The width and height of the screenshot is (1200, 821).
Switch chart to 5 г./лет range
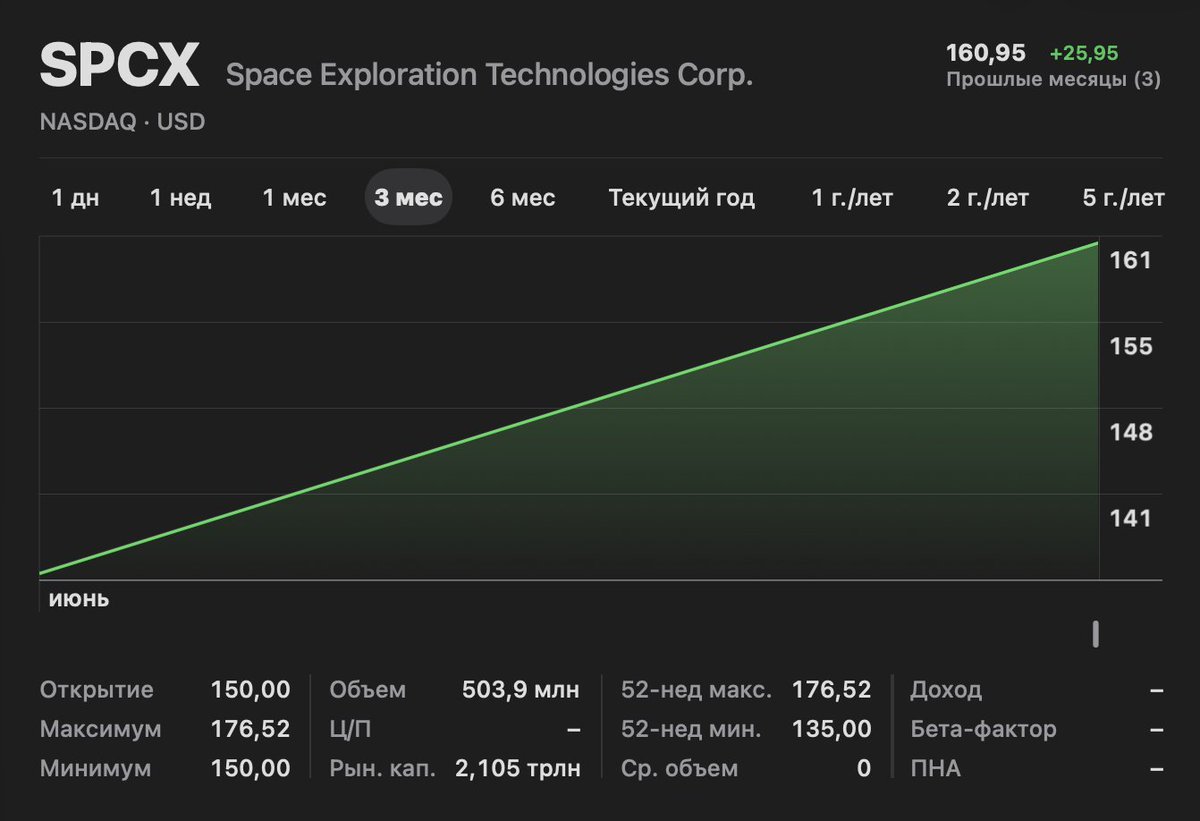click(1123, 198)
